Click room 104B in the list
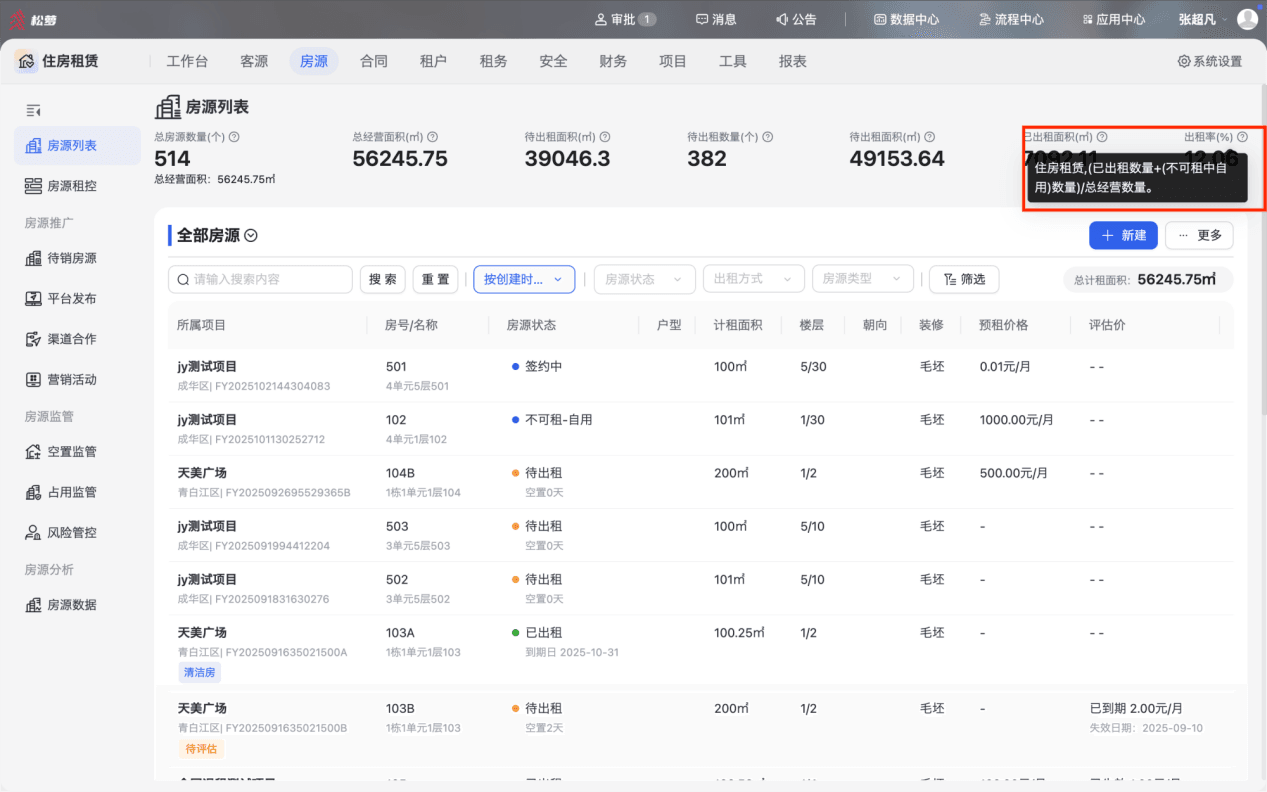 [401, 473]
